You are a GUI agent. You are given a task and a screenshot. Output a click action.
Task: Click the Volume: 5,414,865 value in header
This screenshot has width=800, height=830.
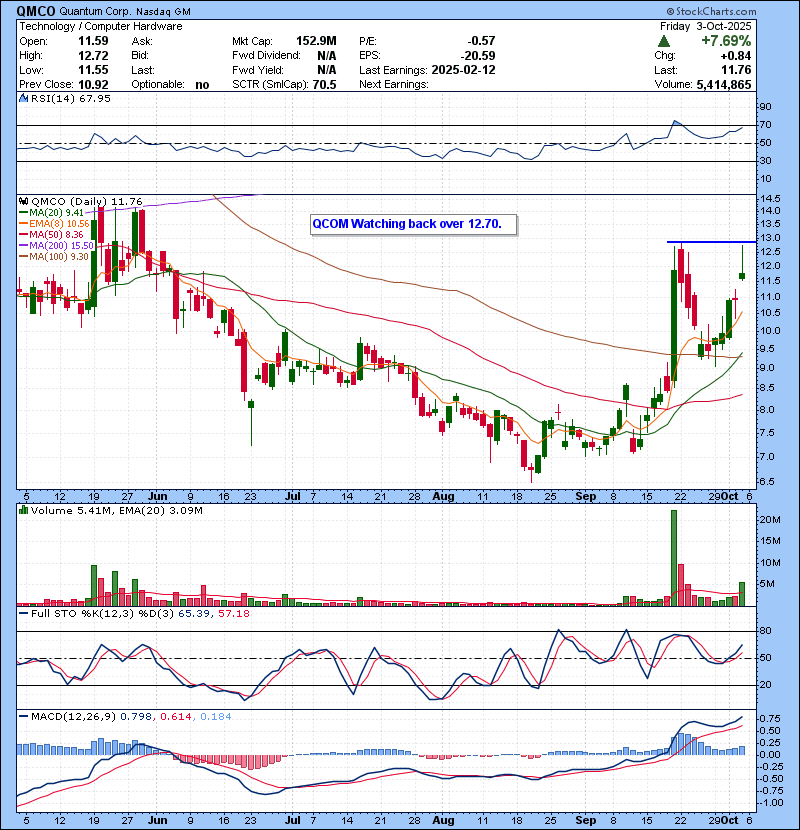[724, 85]
